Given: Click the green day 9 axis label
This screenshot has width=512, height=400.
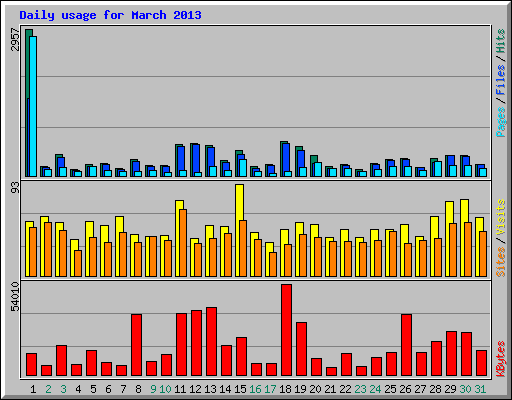Looking at the screenshot, I should [x=153, y=389].
